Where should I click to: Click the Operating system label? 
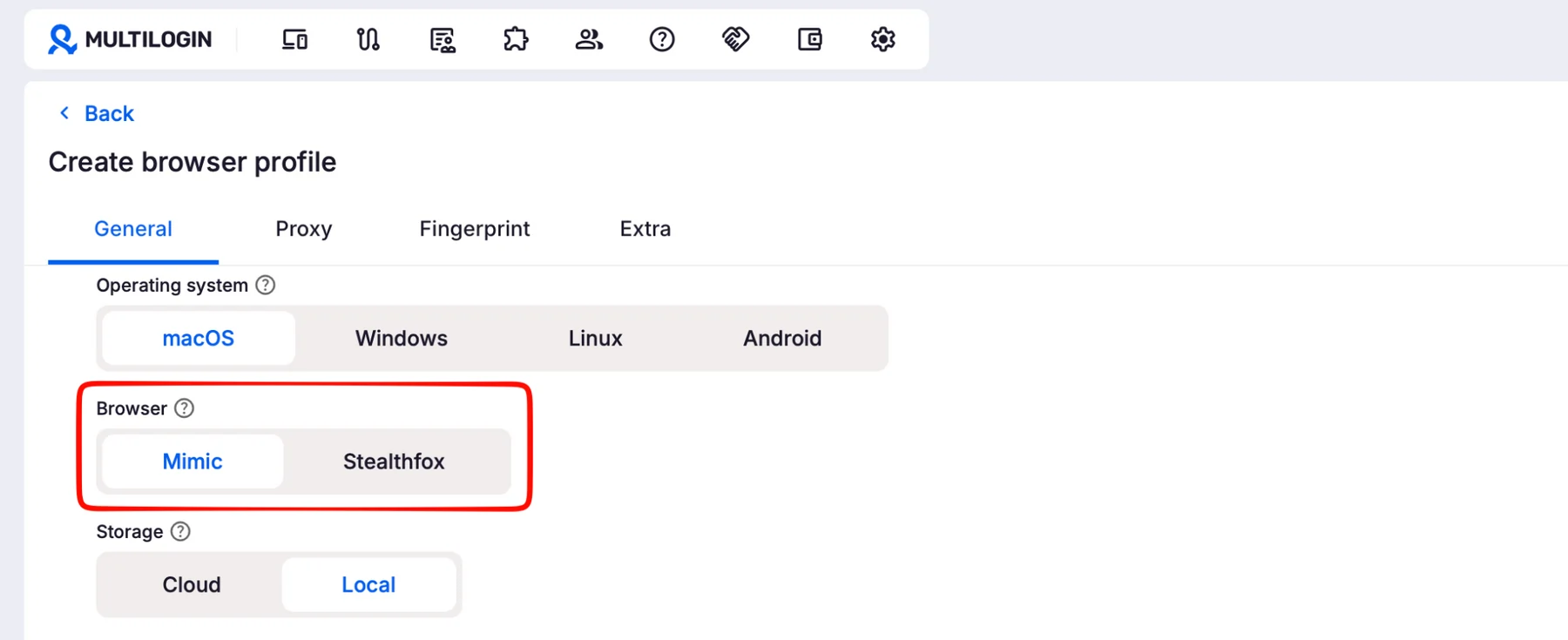172,286
